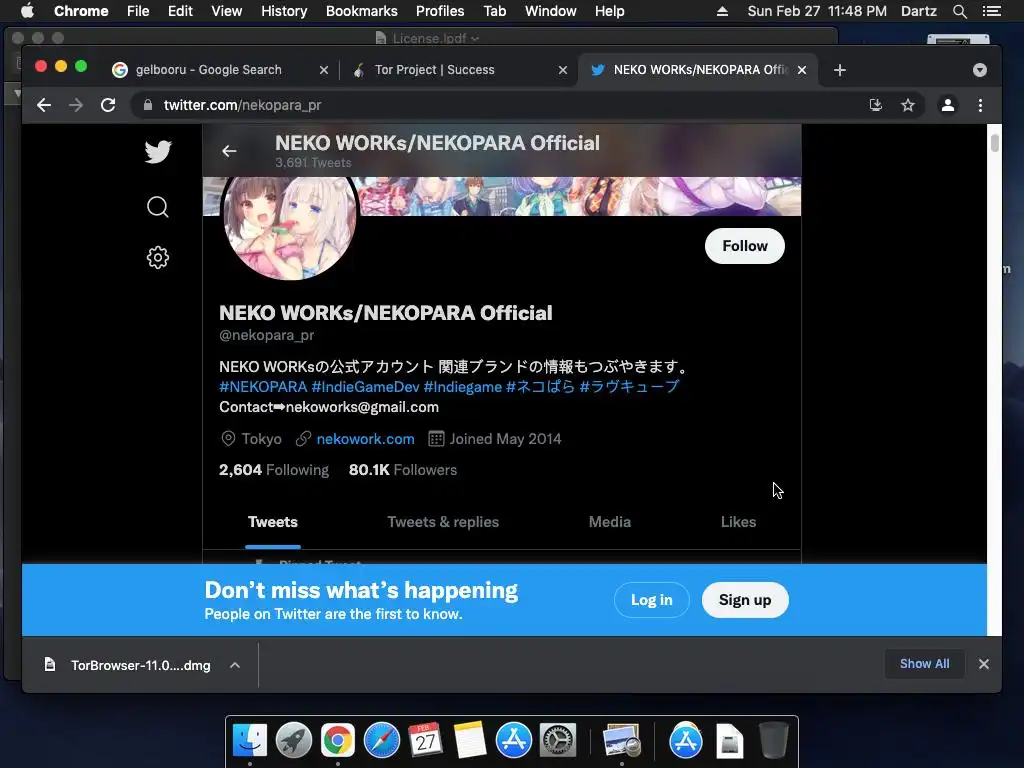Screen dimensions: 1024x768
Task: Open the Apple menu
Action: pyautogui.click(x=27, y=11)
